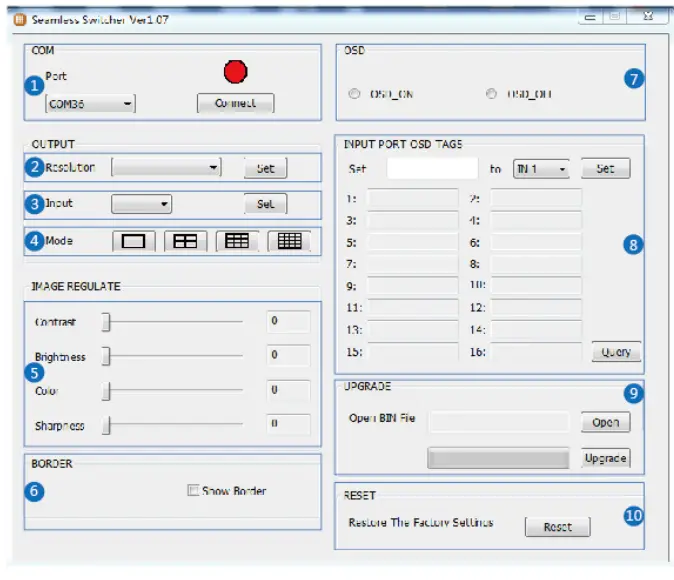Click the Contrast slider handle
The width and height of the screenshot is (674, 580).
coord(106,322)
